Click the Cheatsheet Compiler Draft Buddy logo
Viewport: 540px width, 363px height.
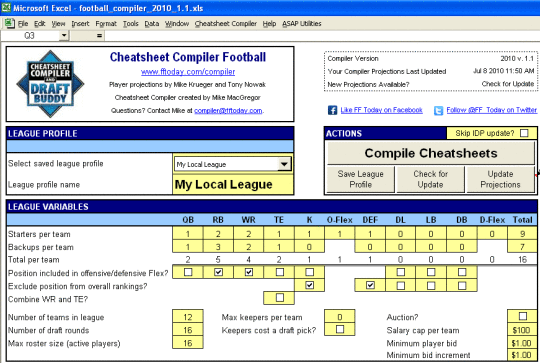(50, 84)
